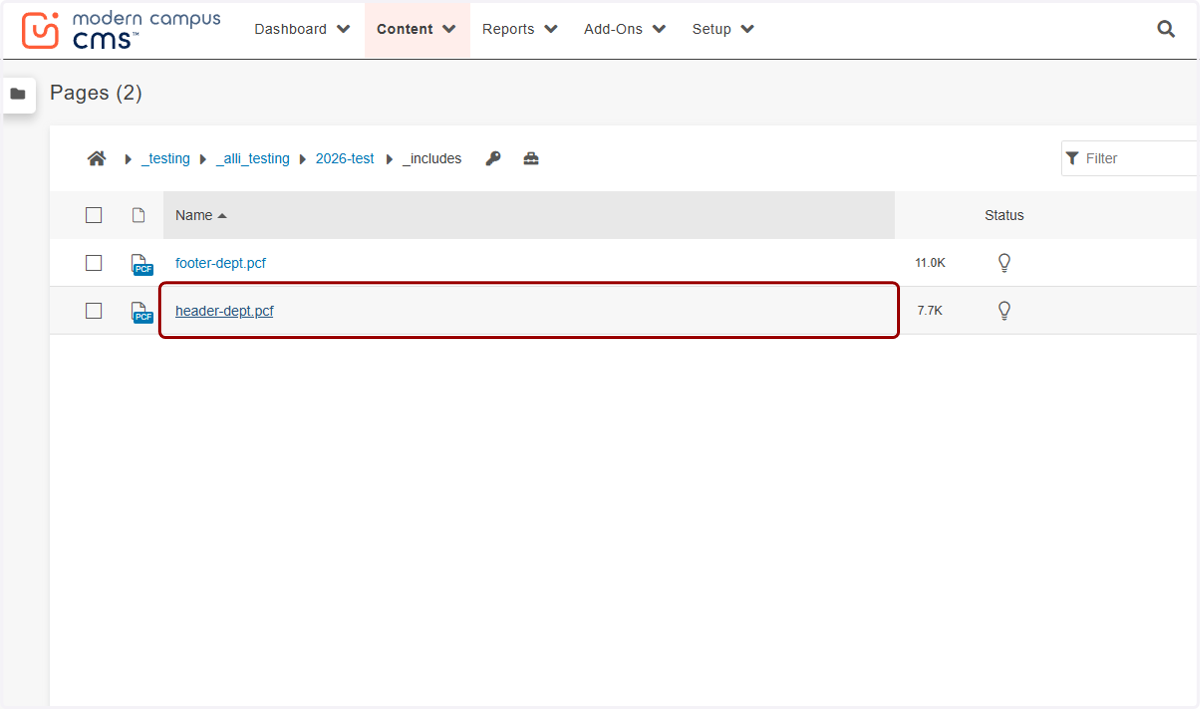Open the header-dept.pcf file link
The height and width of the screenshot is (709, 1200).
pyautogui.click(x=224, y=311)
